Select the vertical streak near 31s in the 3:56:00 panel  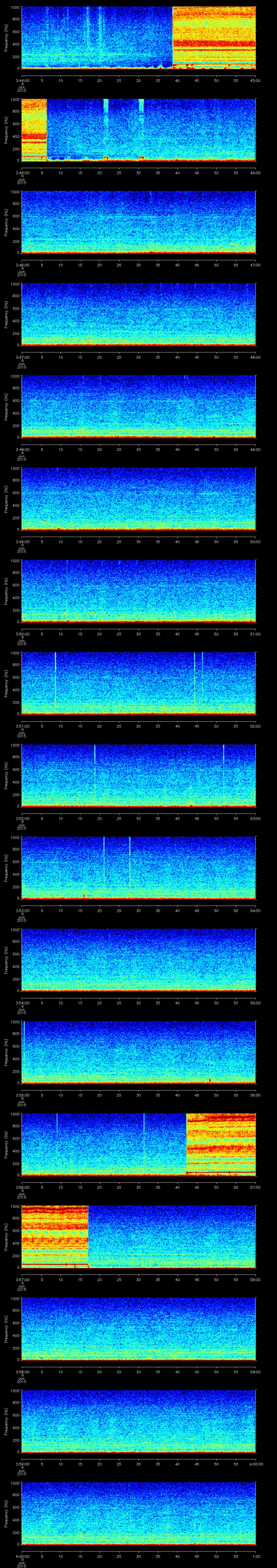[x=144, y=1138]
